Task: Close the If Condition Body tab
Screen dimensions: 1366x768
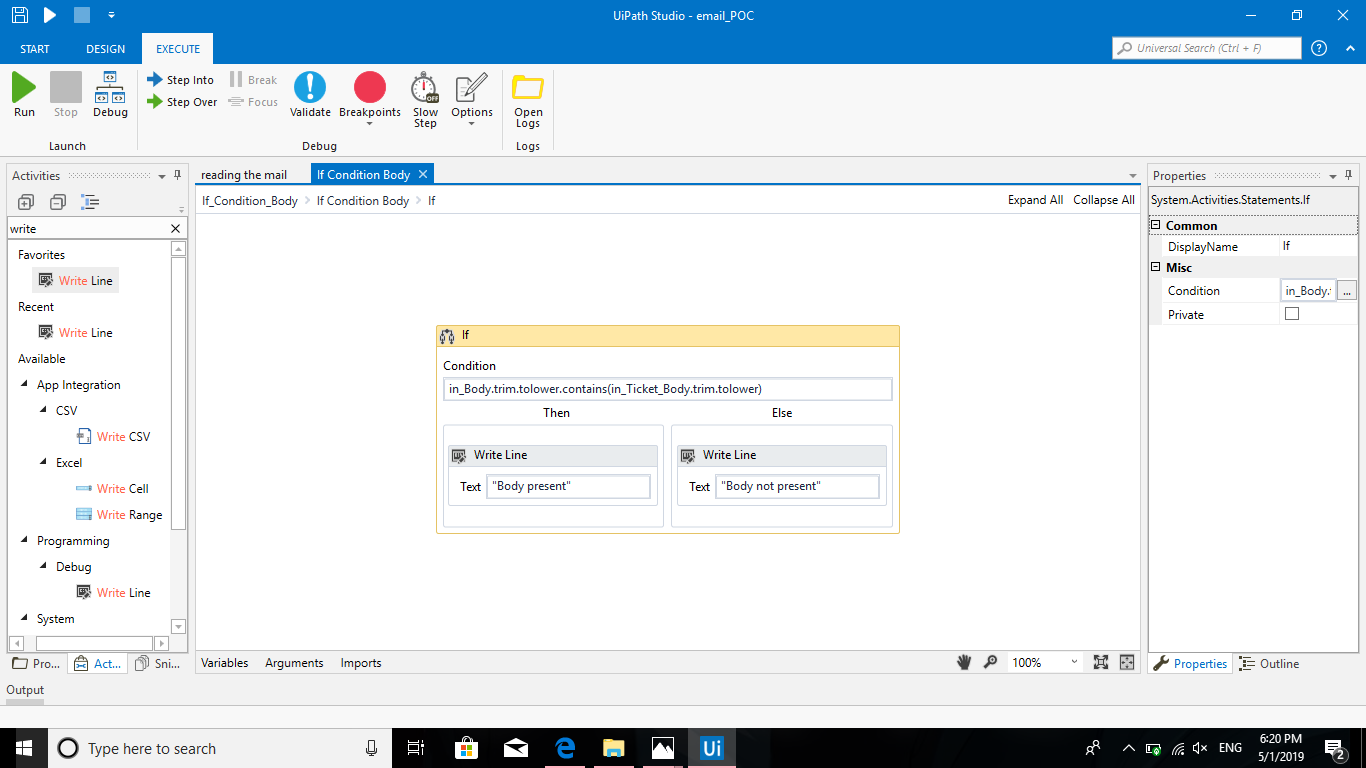Action: [423, 174]
